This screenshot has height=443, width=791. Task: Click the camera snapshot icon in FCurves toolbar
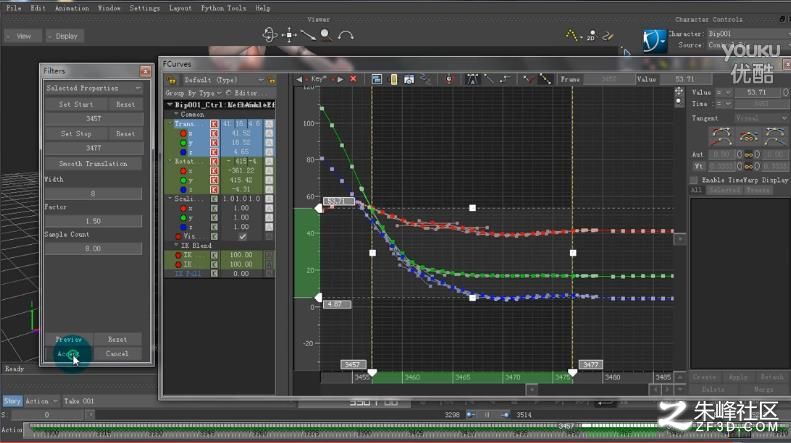click(409, 79)
